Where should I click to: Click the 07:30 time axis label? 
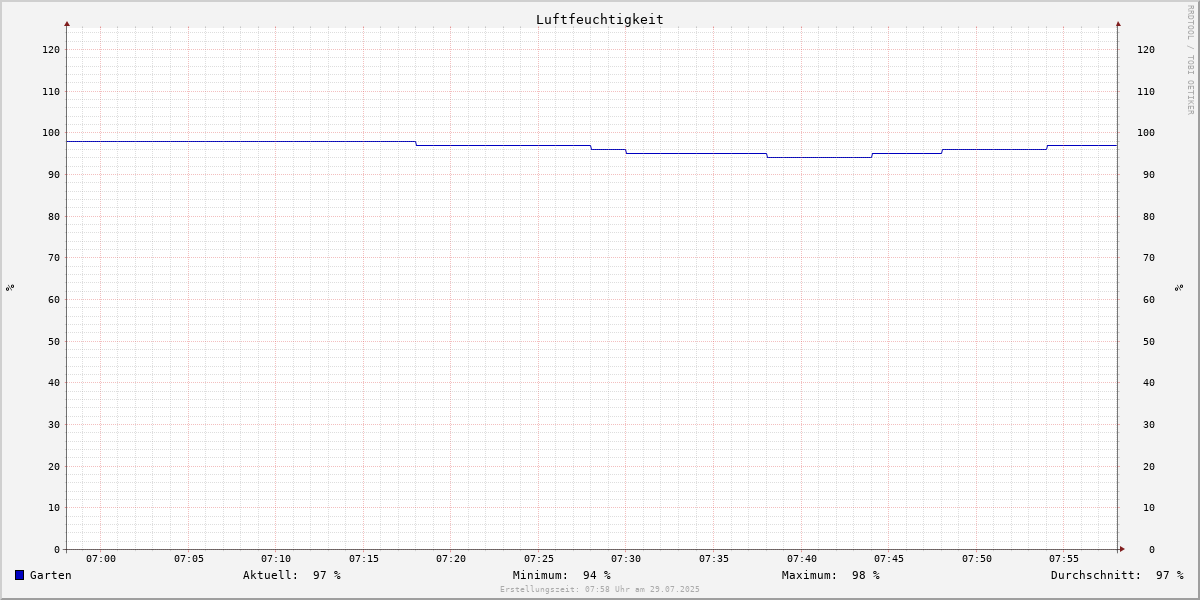coord(626,559)
